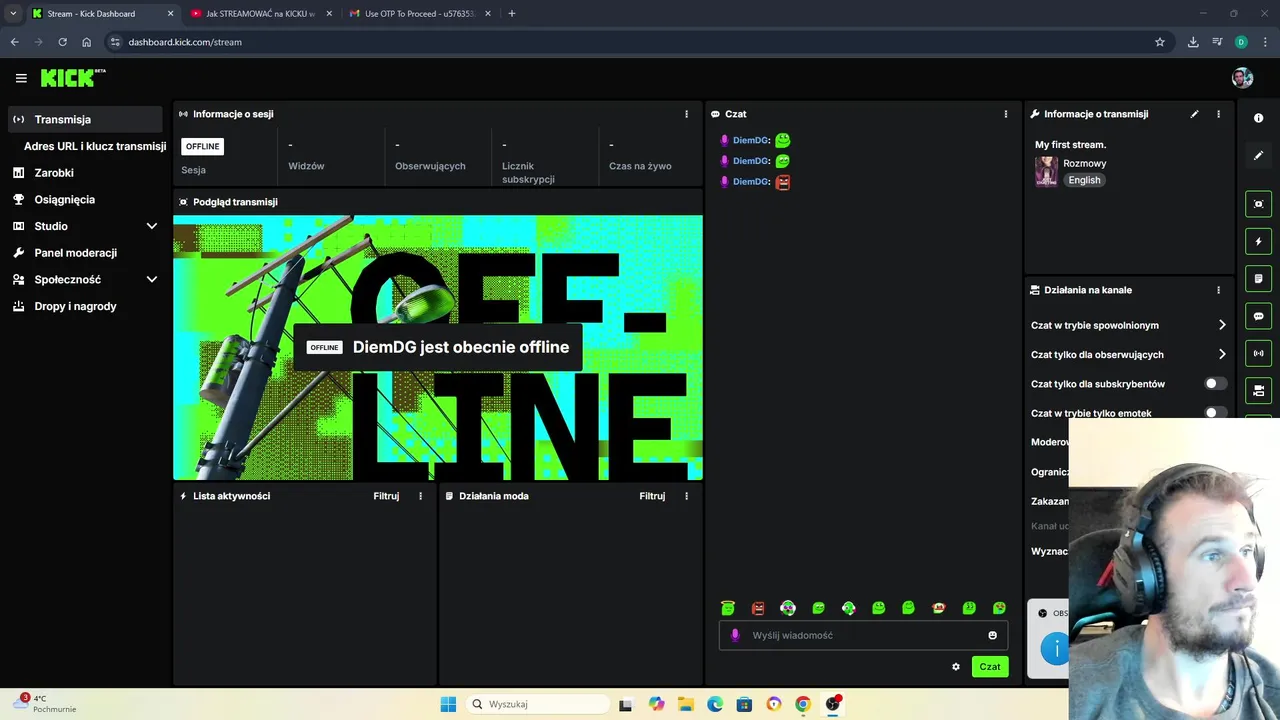This screenshot has width=1280, height=720.
Task: Open three-dot menu of Czat panel
Action: pyautogui.click(x=1006, y=114)
